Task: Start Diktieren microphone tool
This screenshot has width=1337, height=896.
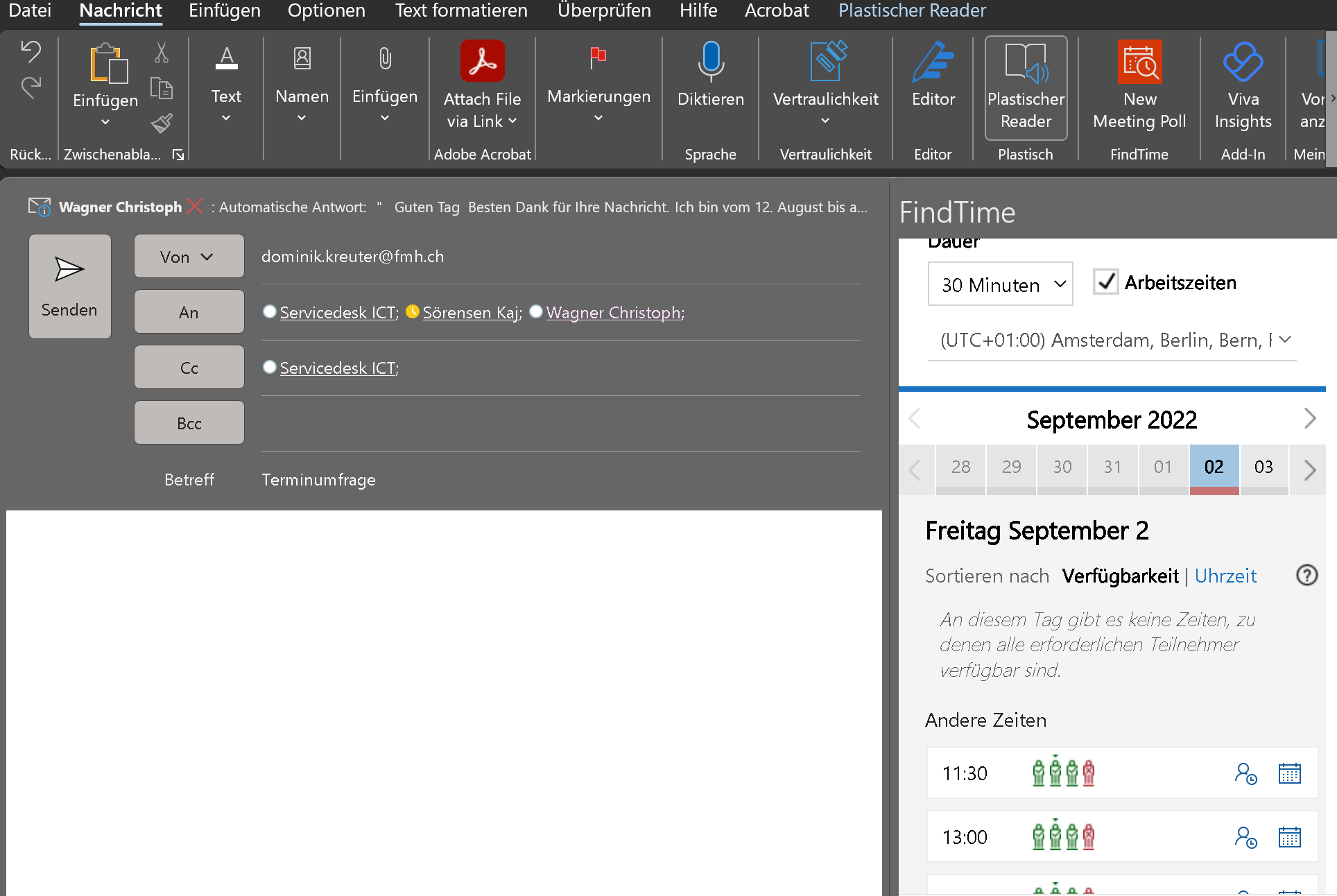Action: tap(710, 75)
